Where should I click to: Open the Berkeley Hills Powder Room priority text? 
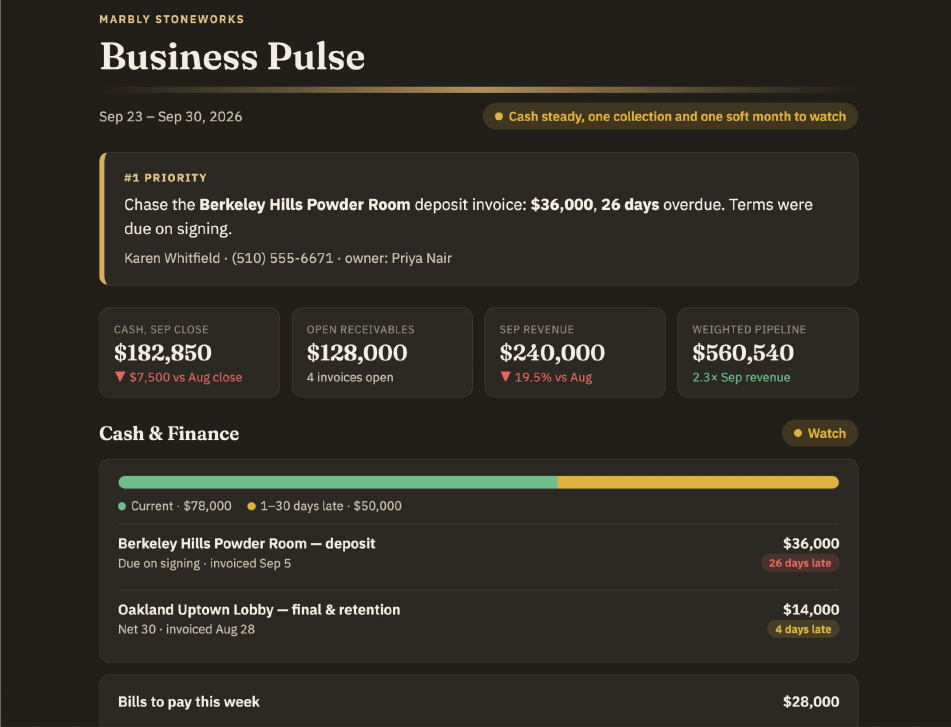click(x=468, y=216)
